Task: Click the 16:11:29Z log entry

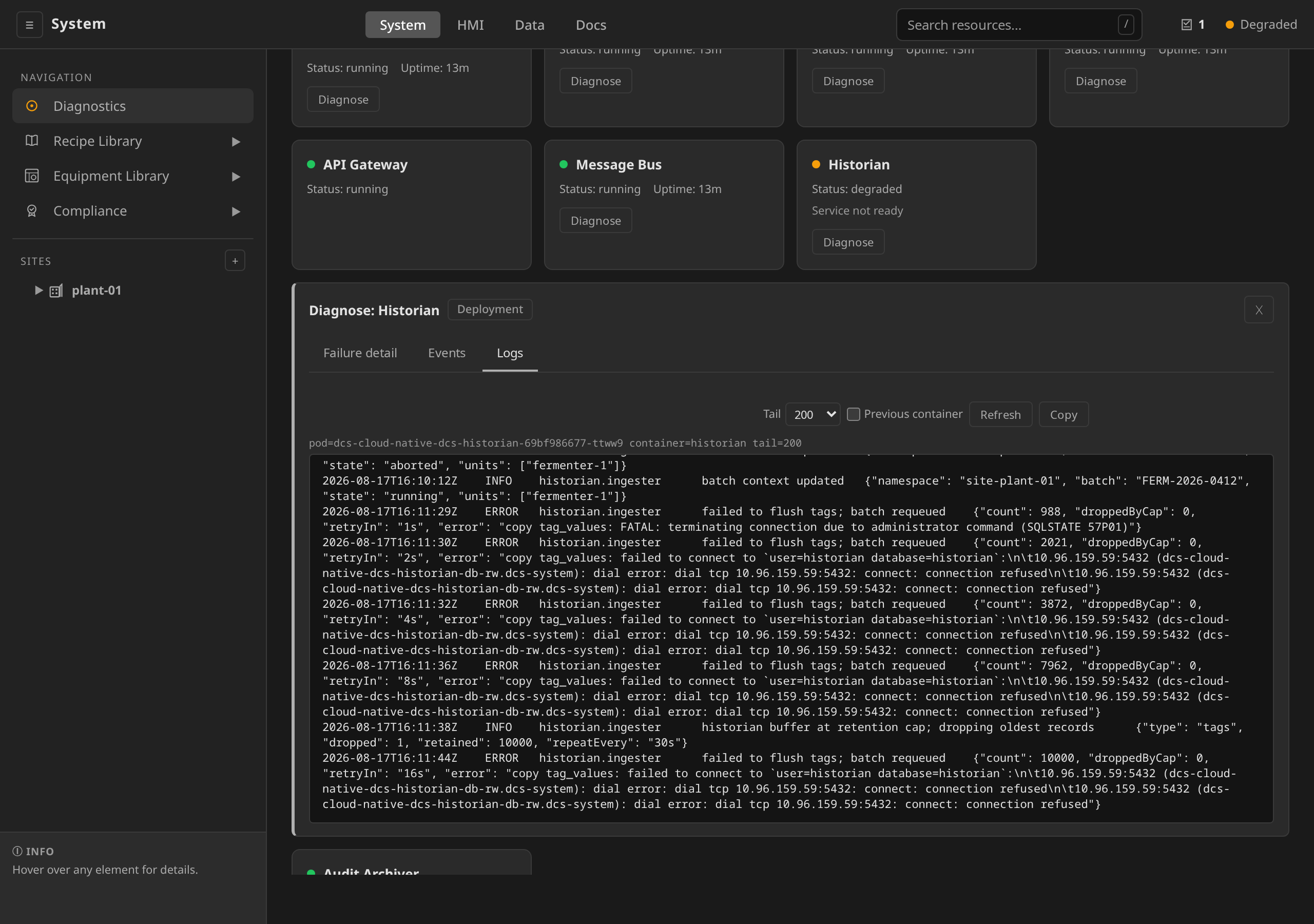Action: (x=759, y=519)
